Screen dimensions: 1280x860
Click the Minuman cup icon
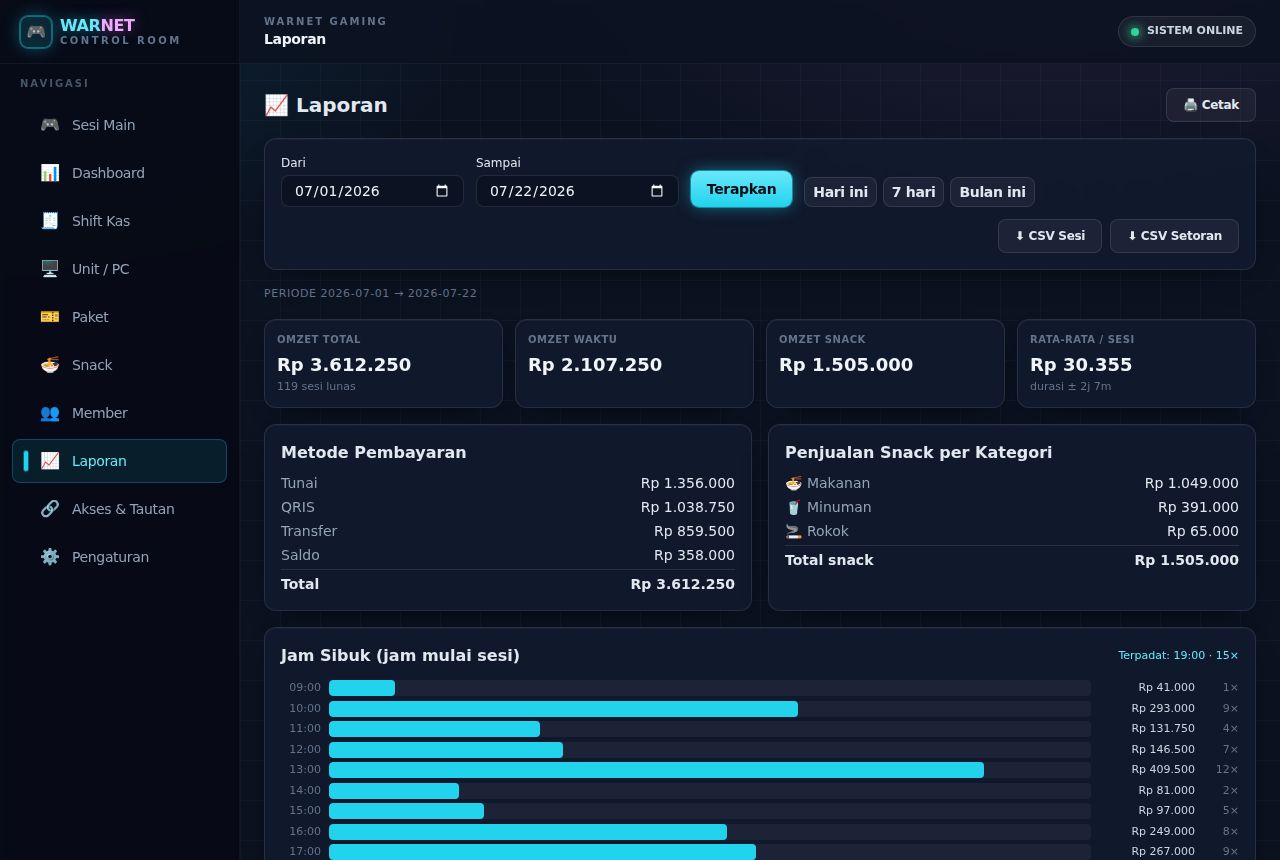tap(794, 507)
